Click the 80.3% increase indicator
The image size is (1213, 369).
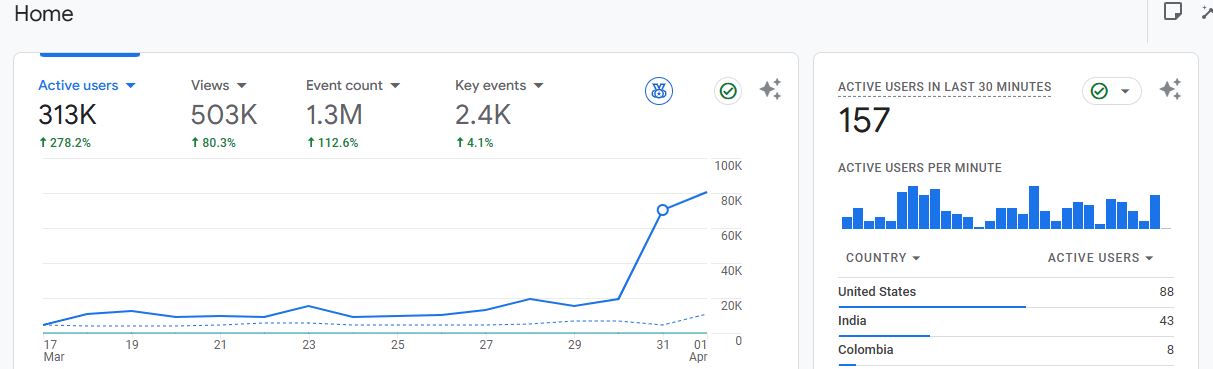pyautogui.click(x=214, y=143)
